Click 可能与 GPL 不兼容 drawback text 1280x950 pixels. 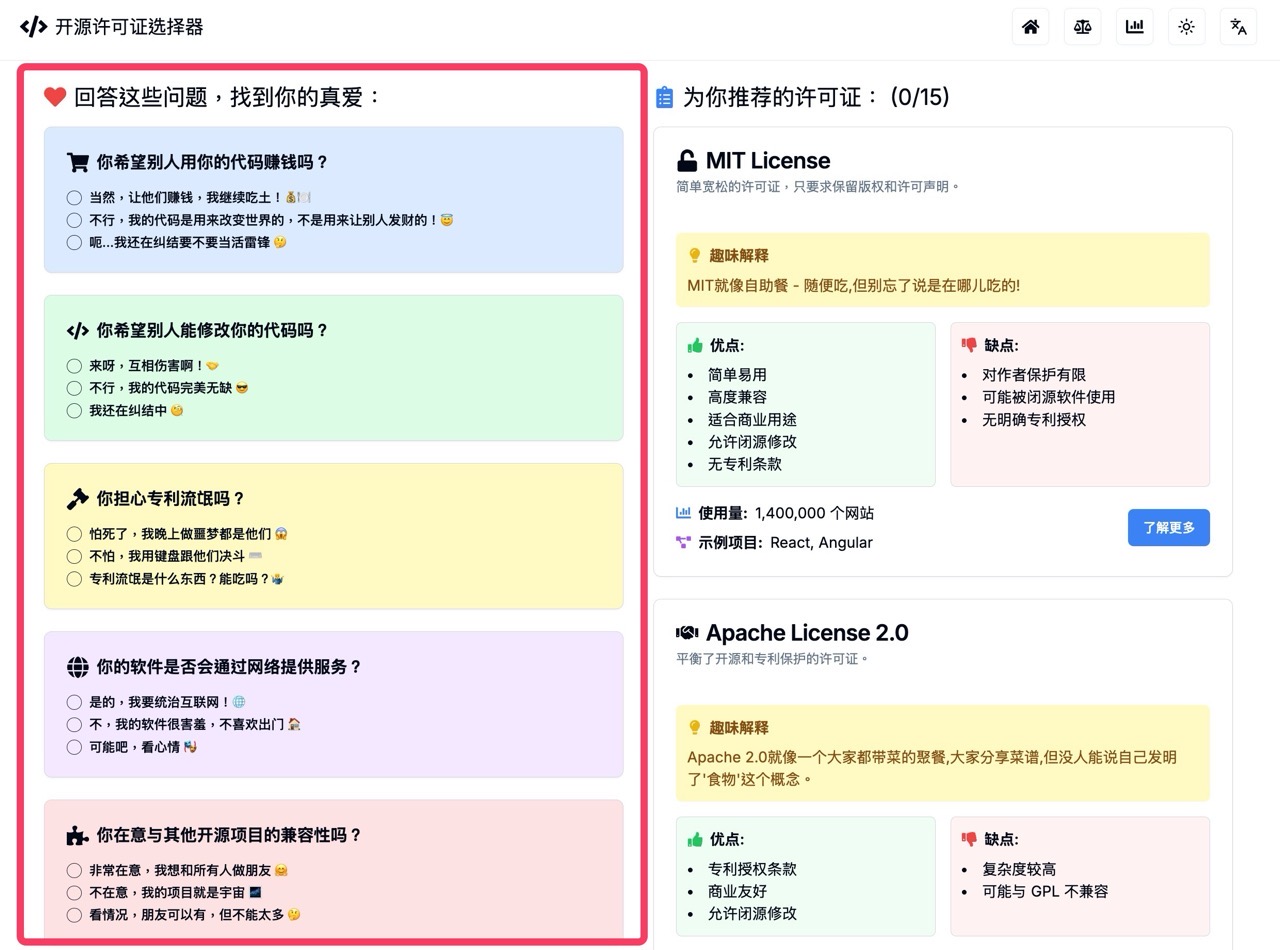pyautogui.click(x=1045, y=891)
